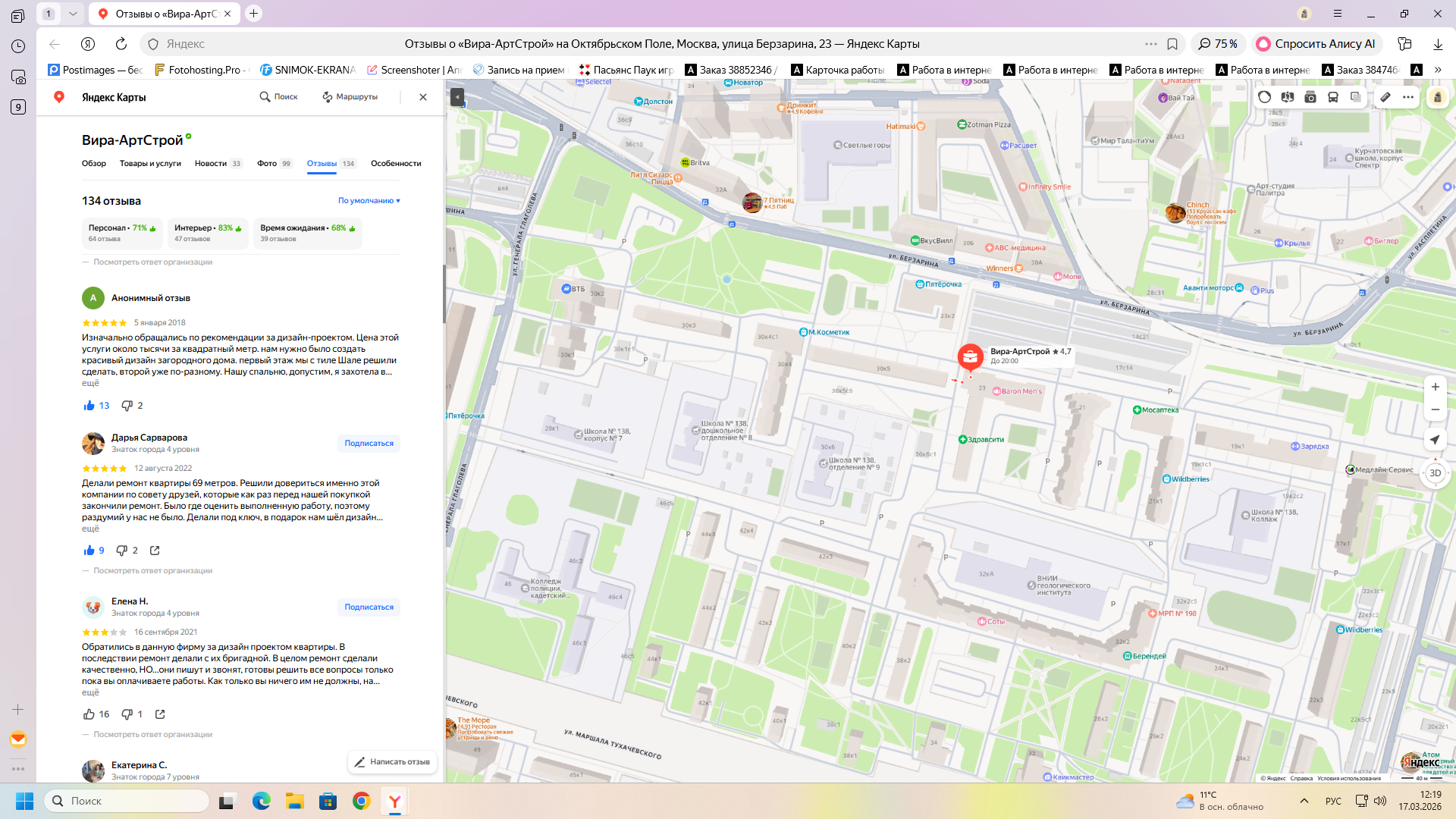Screen dimensions: 1456x819
Task: Switch map to 3D tilt mode
Action: 1435,473
